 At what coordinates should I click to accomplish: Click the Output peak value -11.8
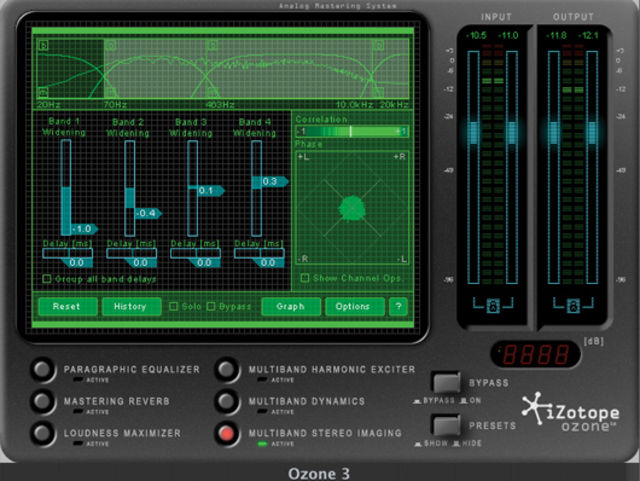click(556, 36)
